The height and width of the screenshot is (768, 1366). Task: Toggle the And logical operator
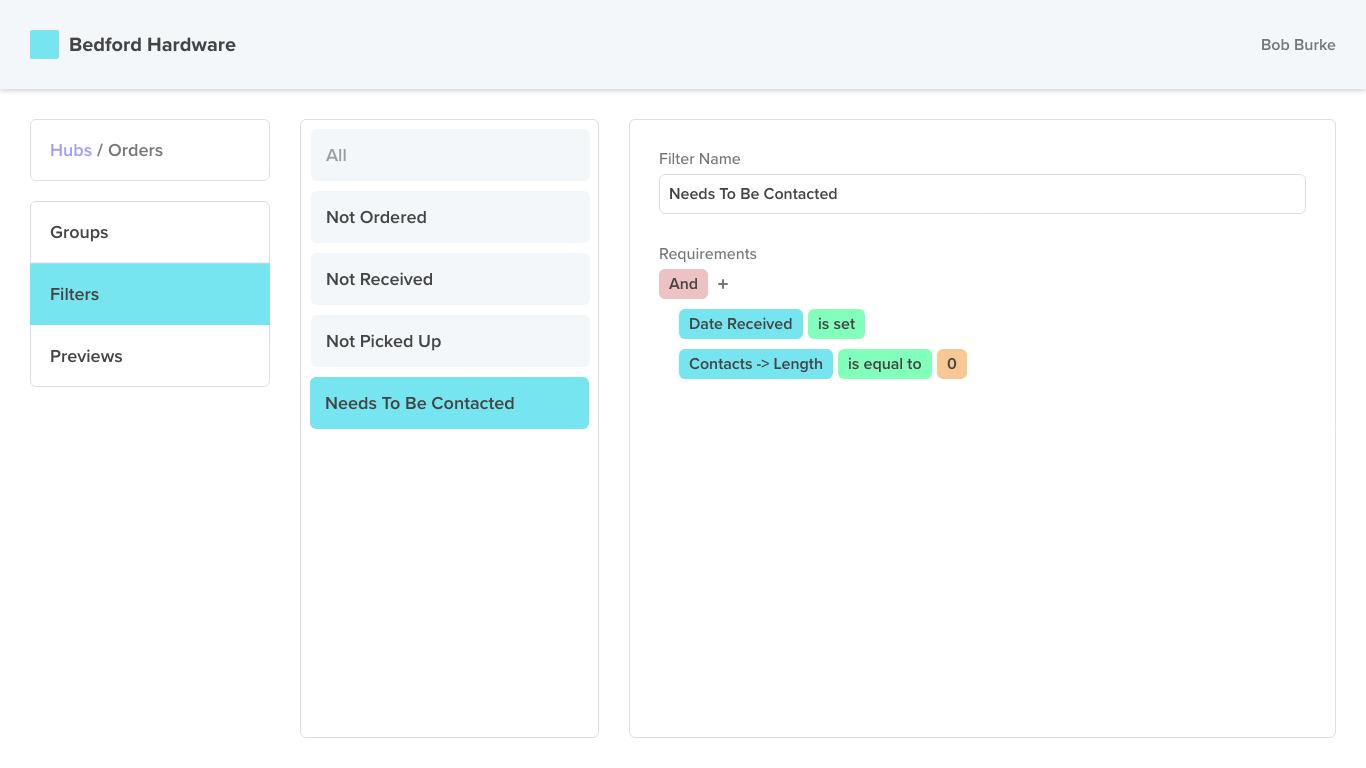(683, 284)
